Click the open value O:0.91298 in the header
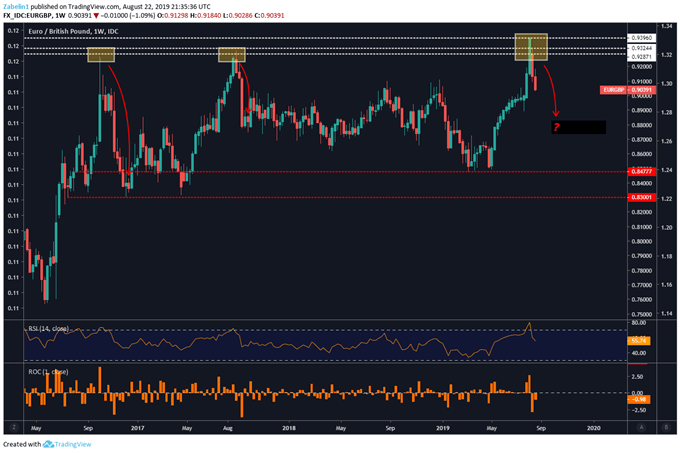The width and height of the screenshot is (680, 453). 173,15
